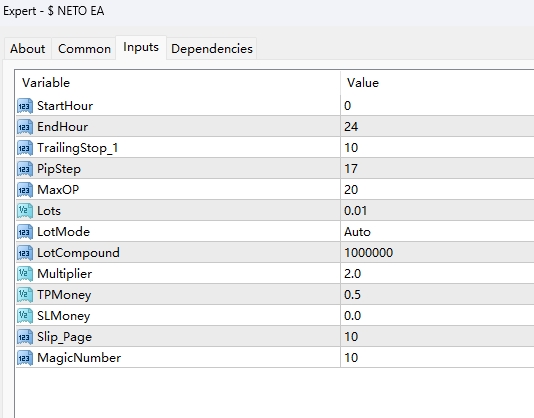Select the Inputs tab
Viewport: 534px width, 418px height.
(x=141, y=47)
